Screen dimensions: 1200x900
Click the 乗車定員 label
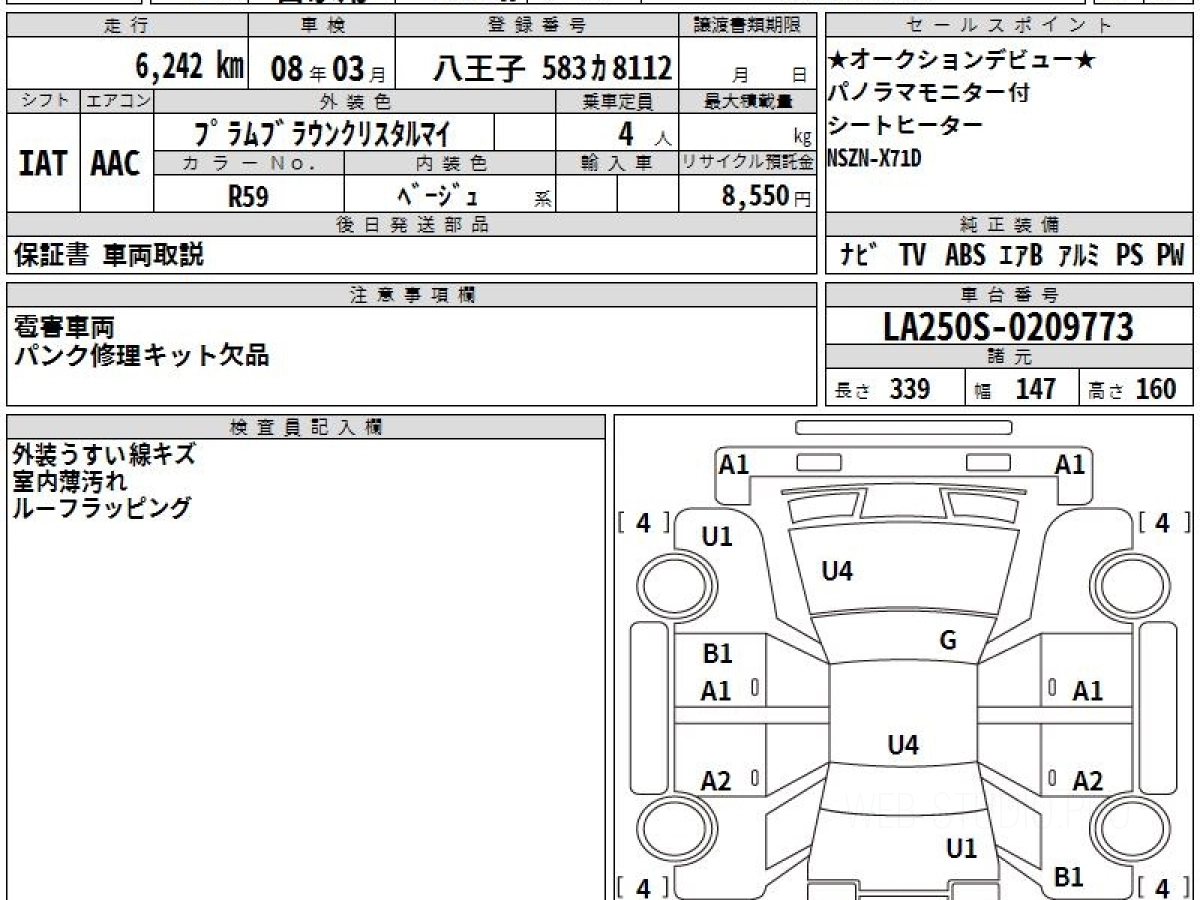(617, 101)
